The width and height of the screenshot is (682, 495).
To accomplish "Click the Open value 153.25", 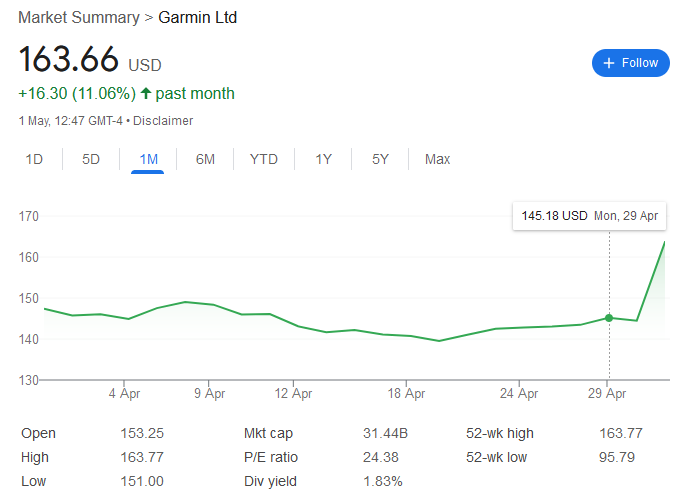I will point(142,433).
